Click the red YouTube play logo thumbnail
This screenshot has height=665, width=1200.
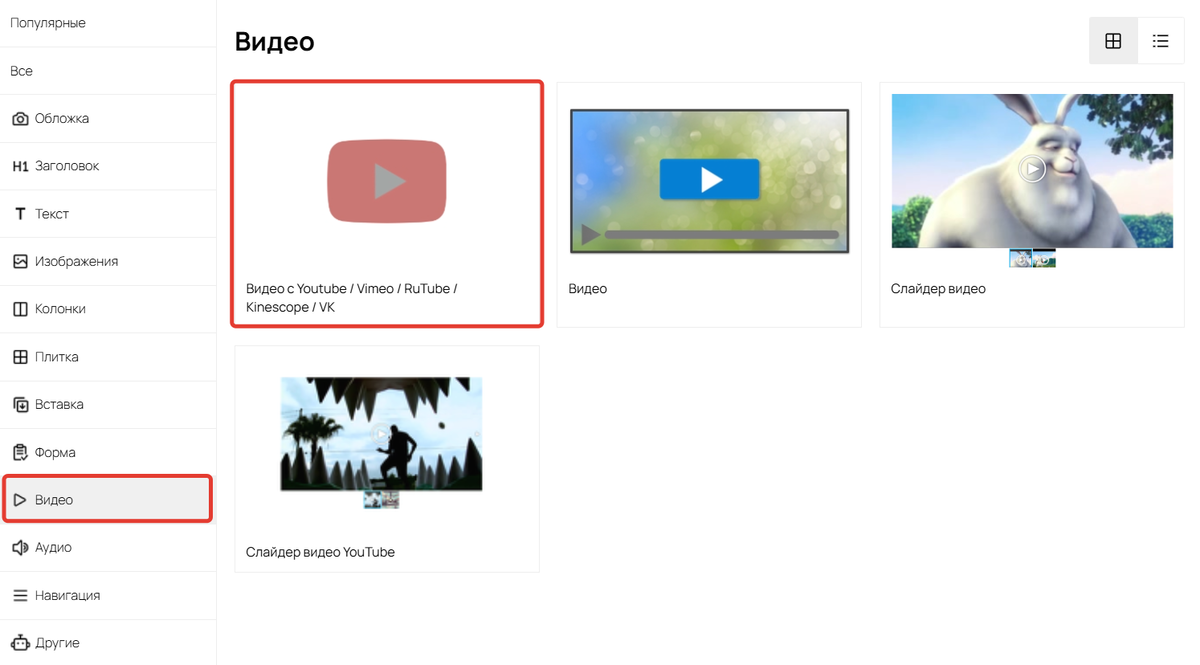(387, 181)
